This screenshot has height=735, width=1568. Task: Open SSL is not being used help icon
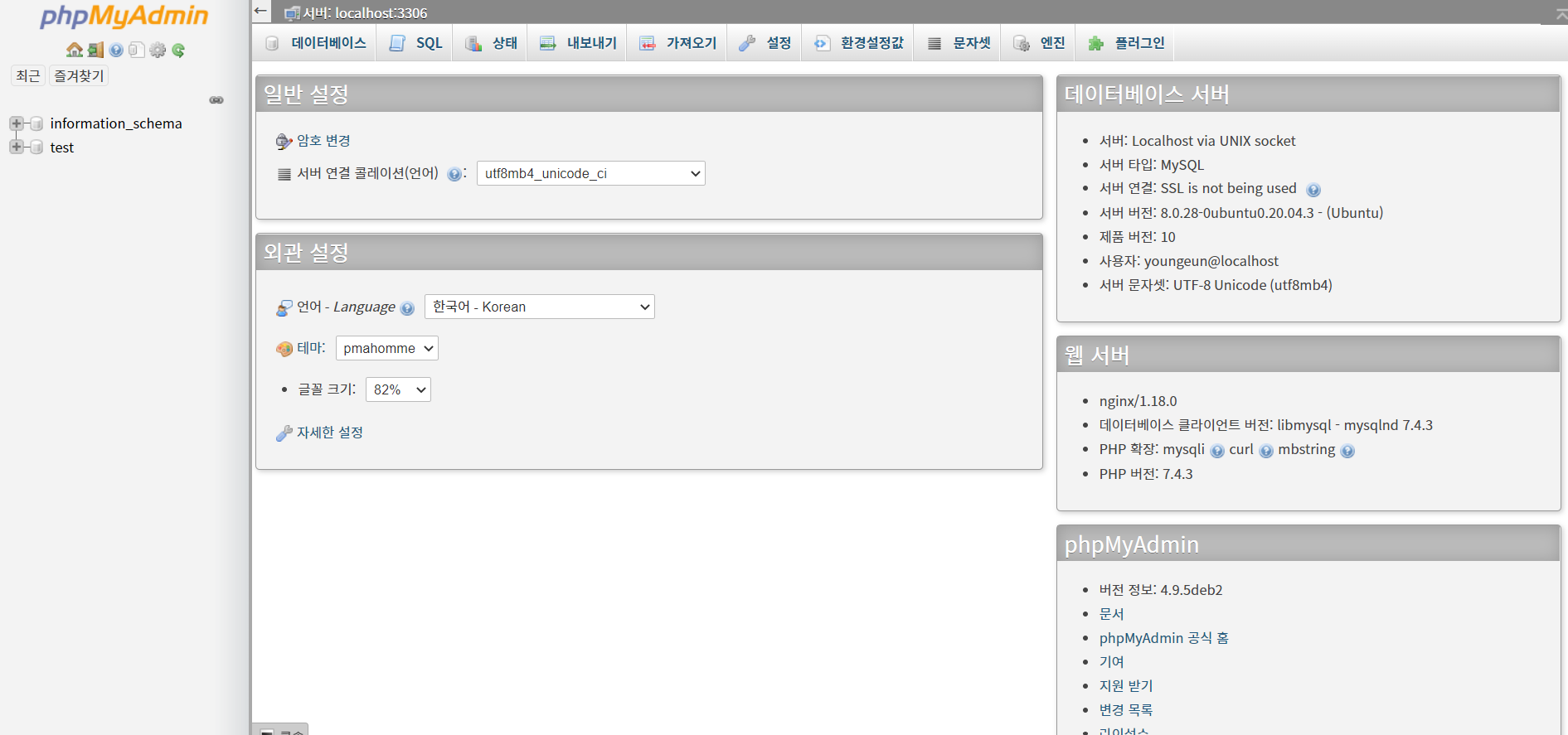tap(1313, 190)
